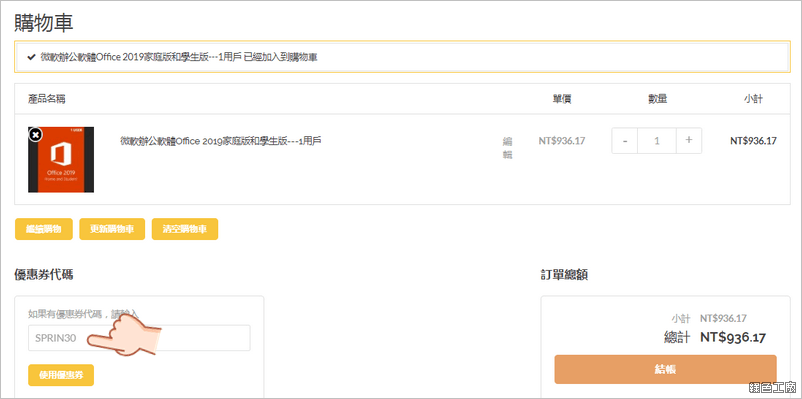Click the row subtotal NT$936.17 in bold
Viewport: 802px width, 399px height.
[753, 141]
